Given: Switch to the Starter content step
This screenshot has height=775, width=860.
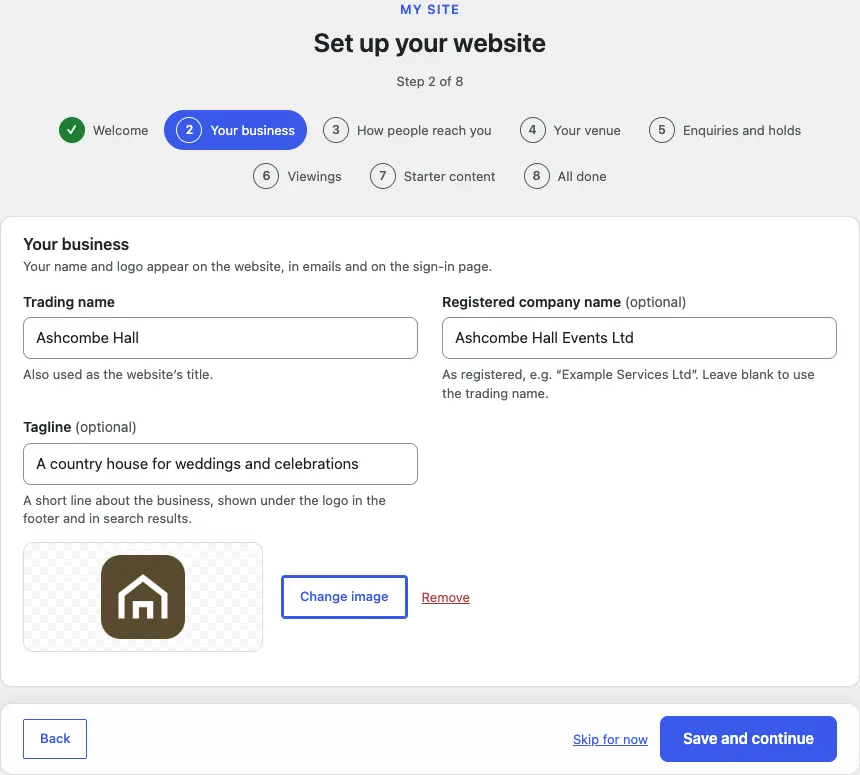Looking at the screenshot, I should point(433,176).
